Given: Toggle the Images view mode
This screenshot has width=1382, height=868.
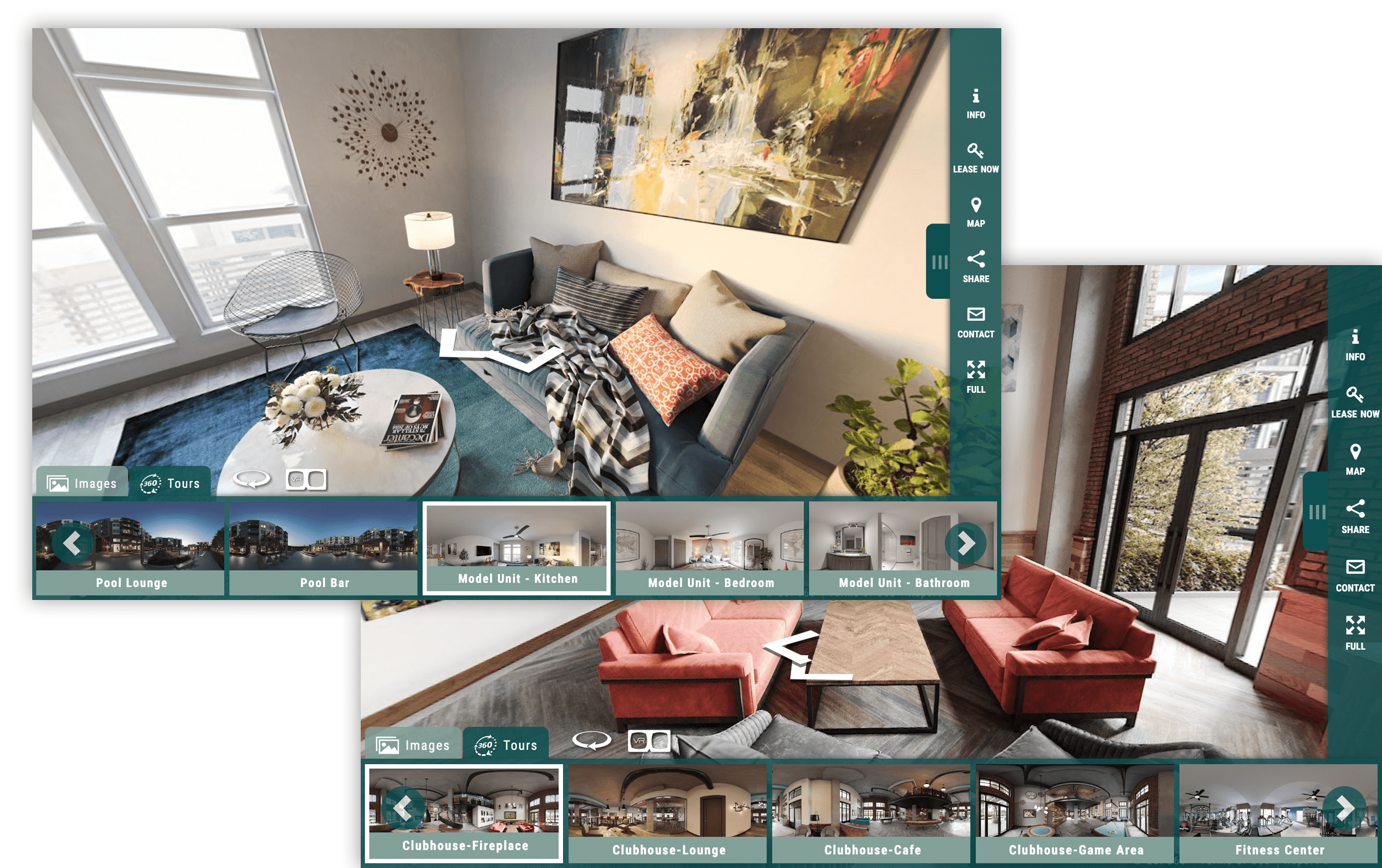Looking at the screenshot, I should pyautogui.click(x=82, y=483).
